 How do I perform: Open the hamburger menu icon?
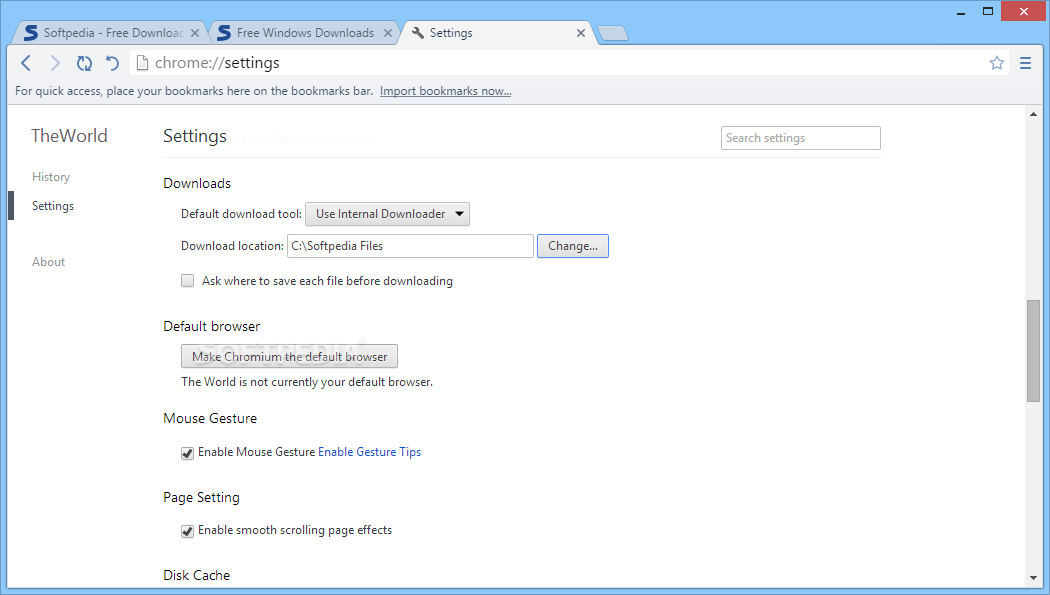point(1025,63)
